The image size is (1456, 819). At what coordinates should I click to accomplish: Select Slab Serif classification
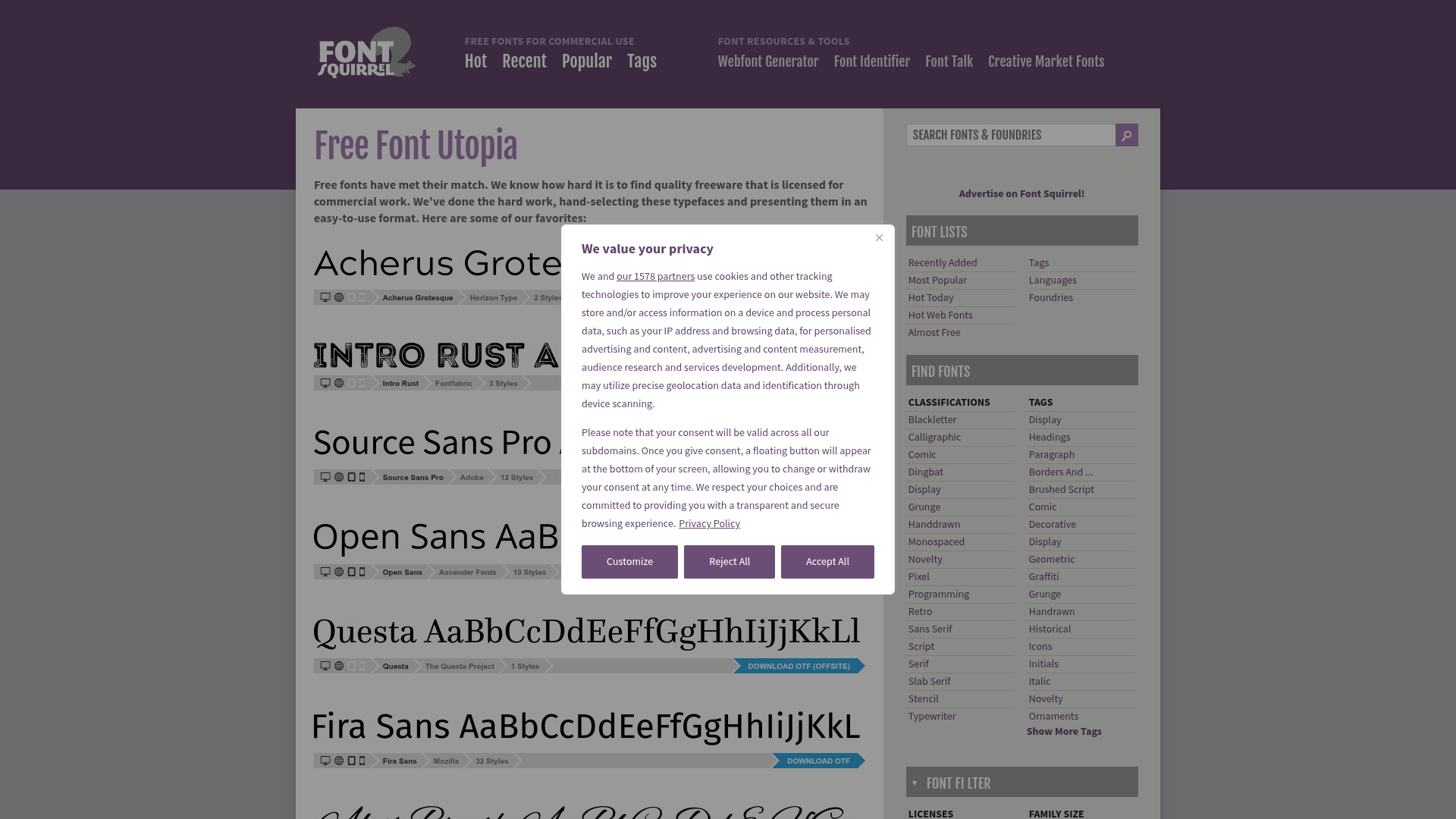click(929, 682)
